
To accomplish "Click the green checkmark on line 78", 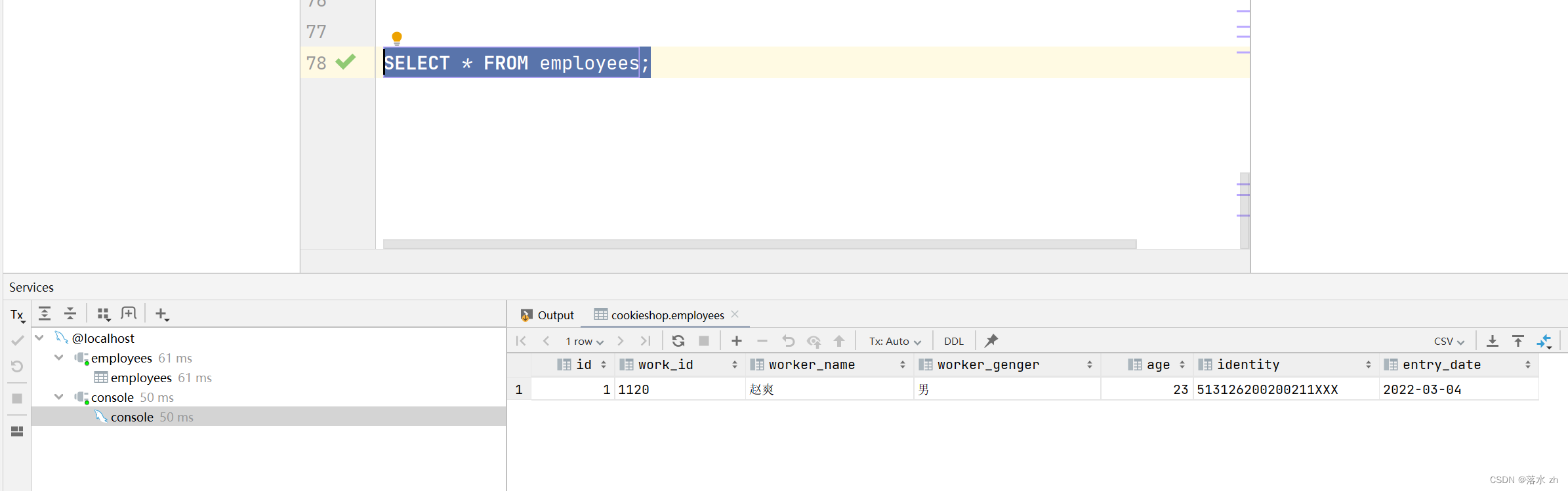I will point(345,62).
